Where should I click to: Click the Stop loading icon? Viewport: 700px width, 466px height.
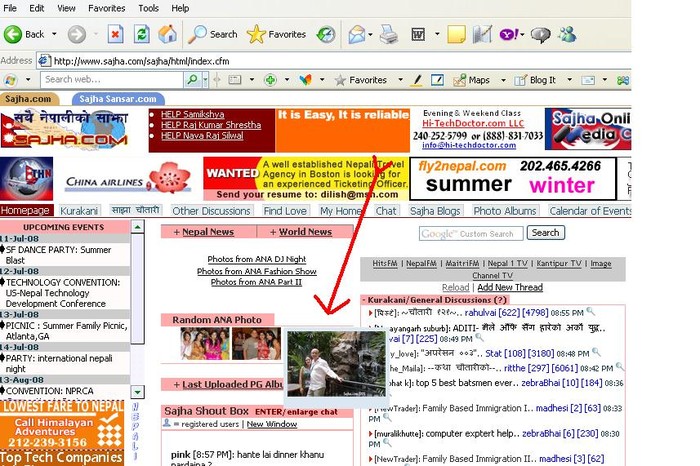pos(115,34)
